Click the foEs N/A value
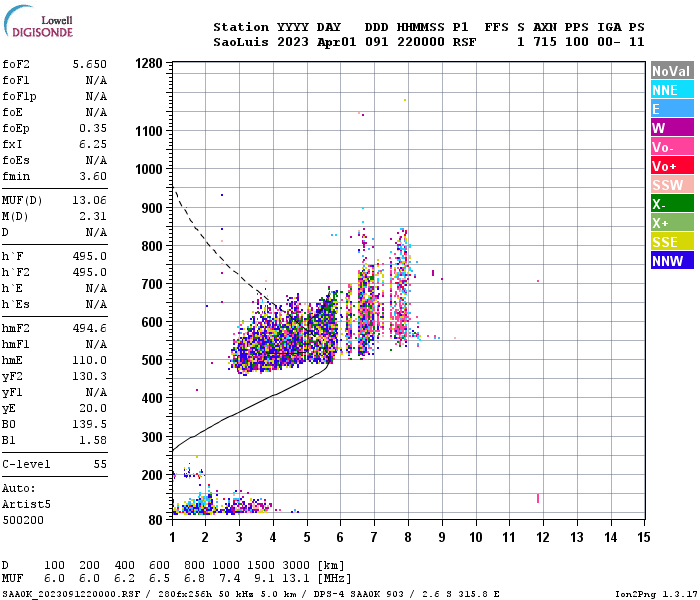 (96, 160)
